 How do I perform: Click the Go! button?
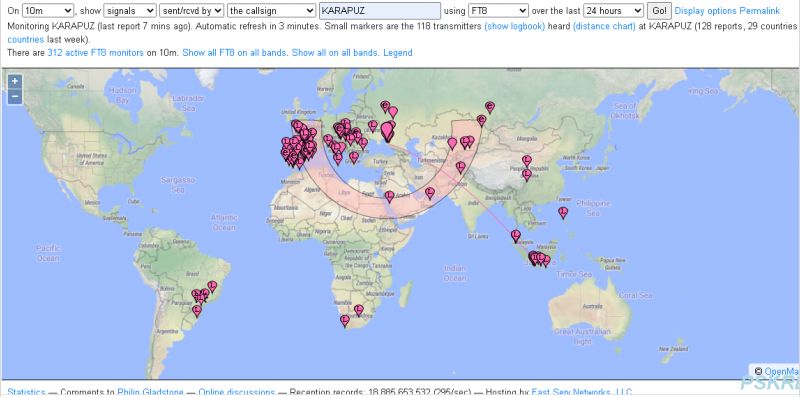pyautogui.click(x=659, y=10)
